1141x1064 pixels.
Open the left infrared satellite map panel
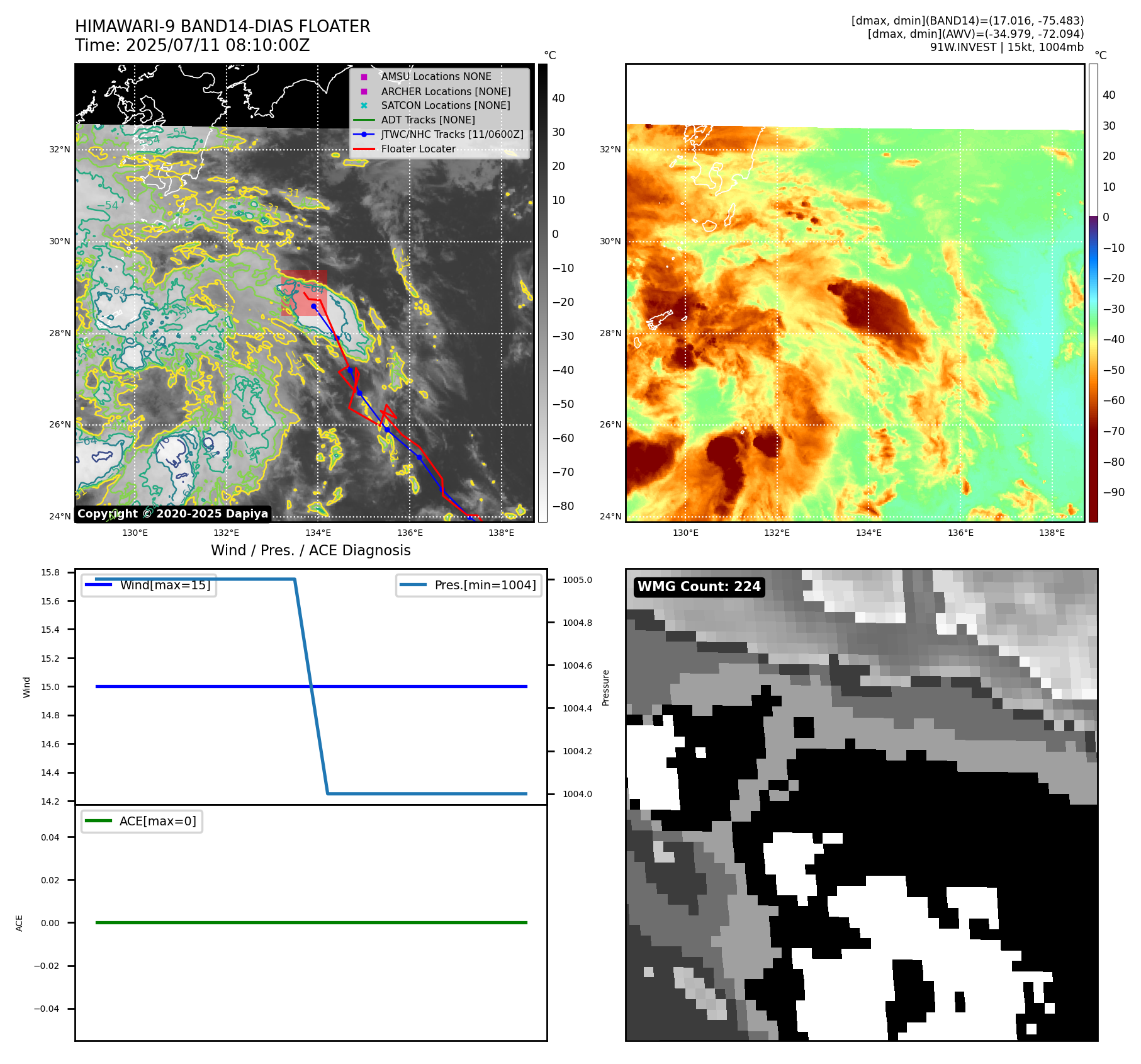click(x=305, y=293)
